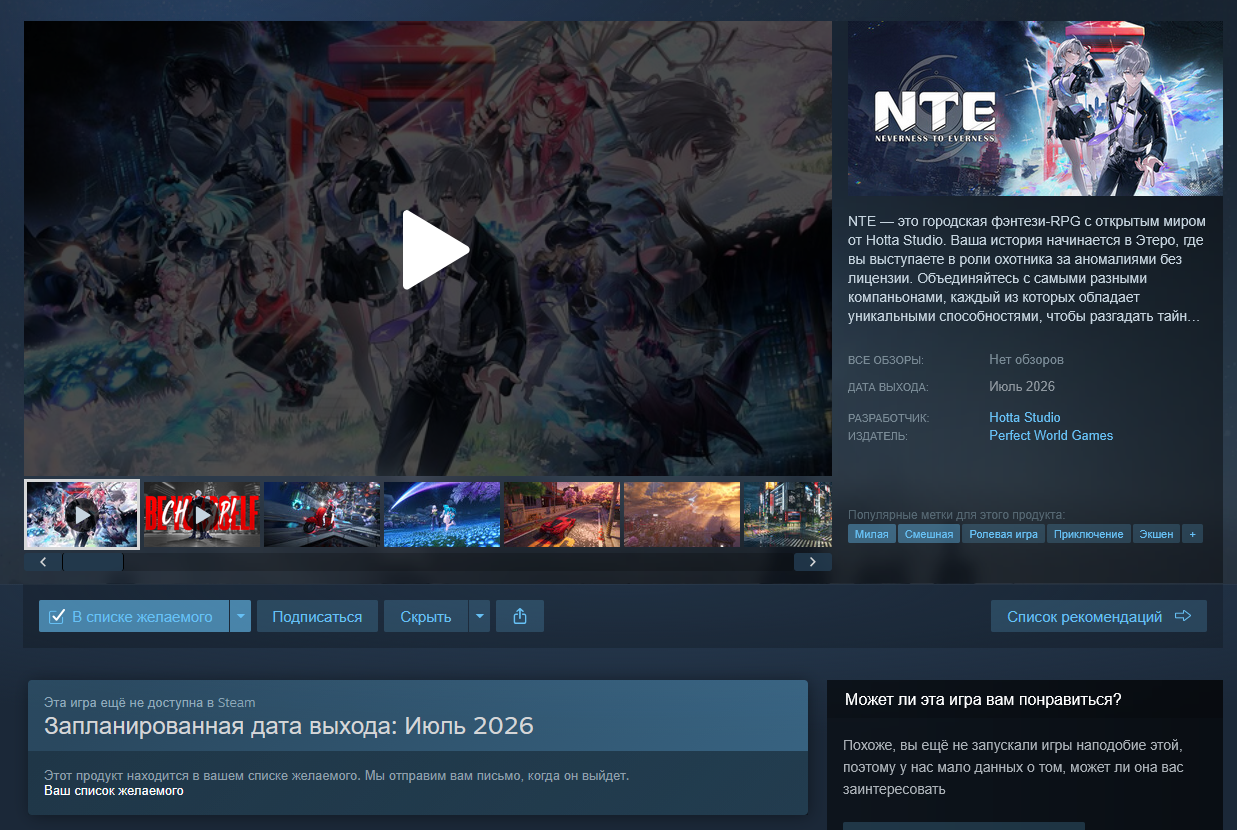Click the Может ли эта игра вам понравиться heading
Screen dimensions: 1237x830
(983, 699)
